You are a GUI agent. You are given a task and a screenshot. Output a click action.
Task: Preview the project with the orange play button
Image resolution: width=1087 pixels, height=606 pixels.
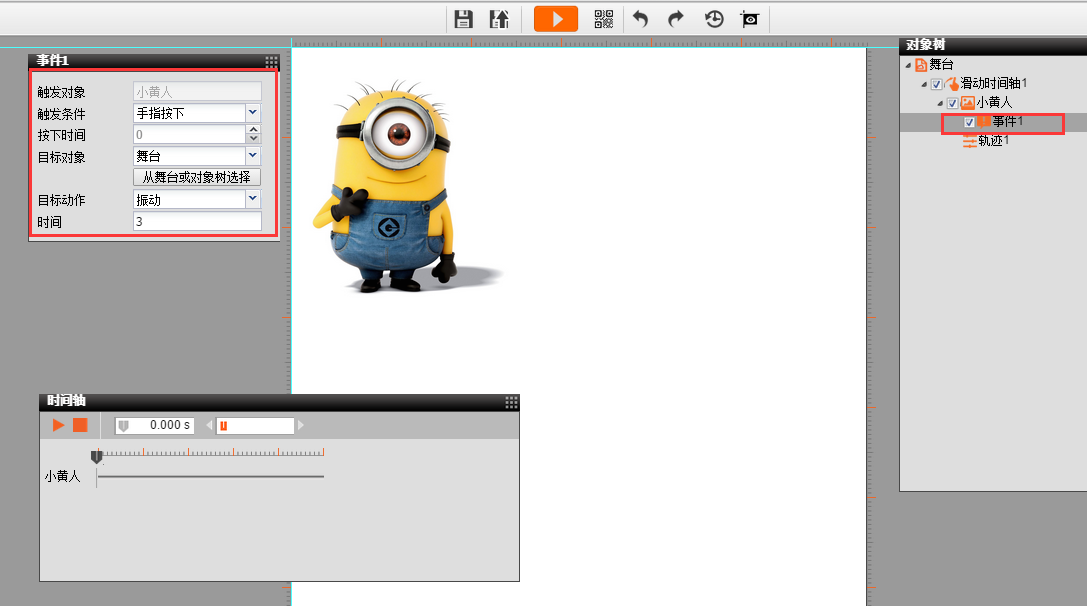556,19
